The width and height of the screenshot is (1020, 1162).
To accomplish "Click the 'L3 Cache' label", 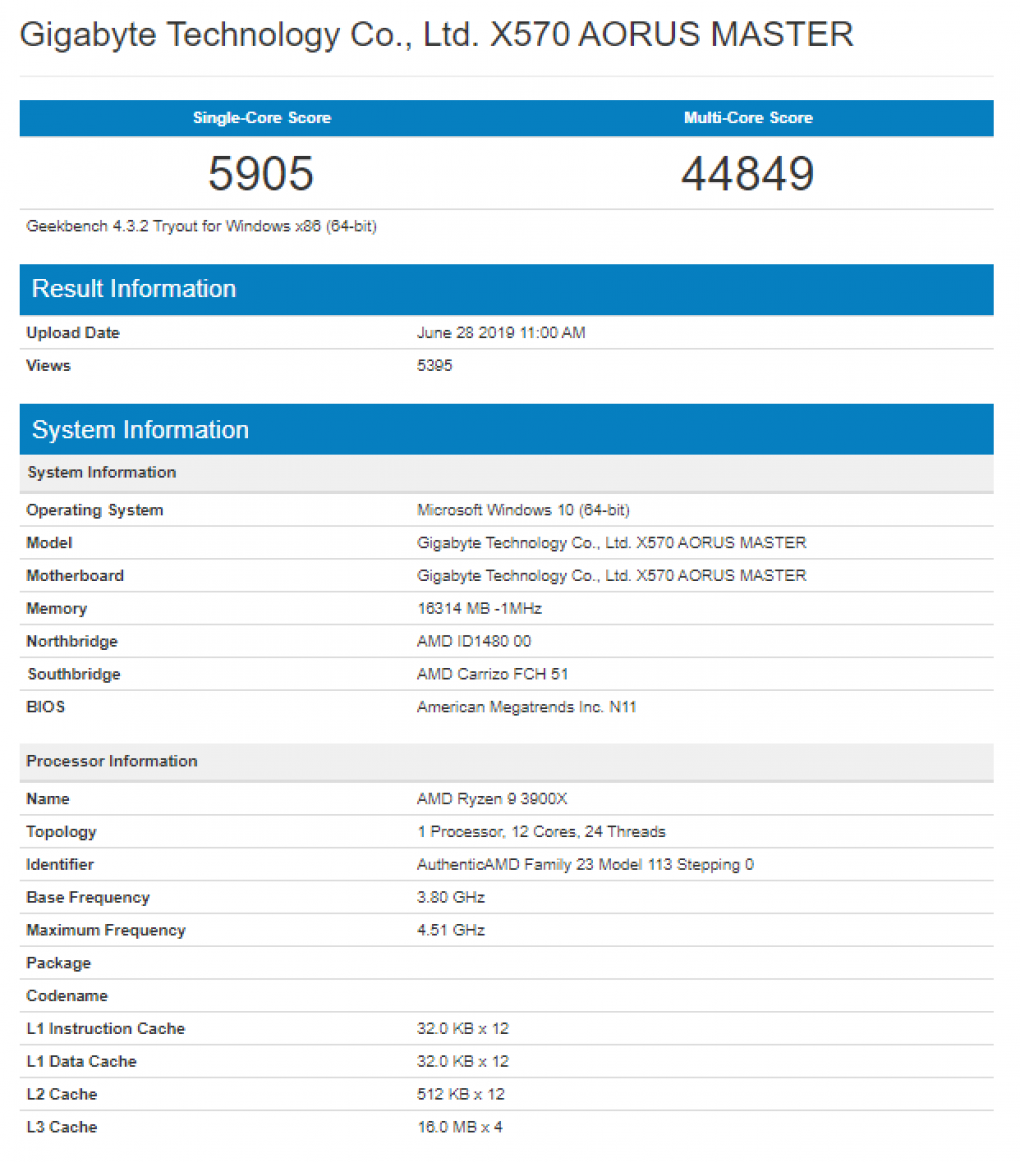I will [62, 1127].
